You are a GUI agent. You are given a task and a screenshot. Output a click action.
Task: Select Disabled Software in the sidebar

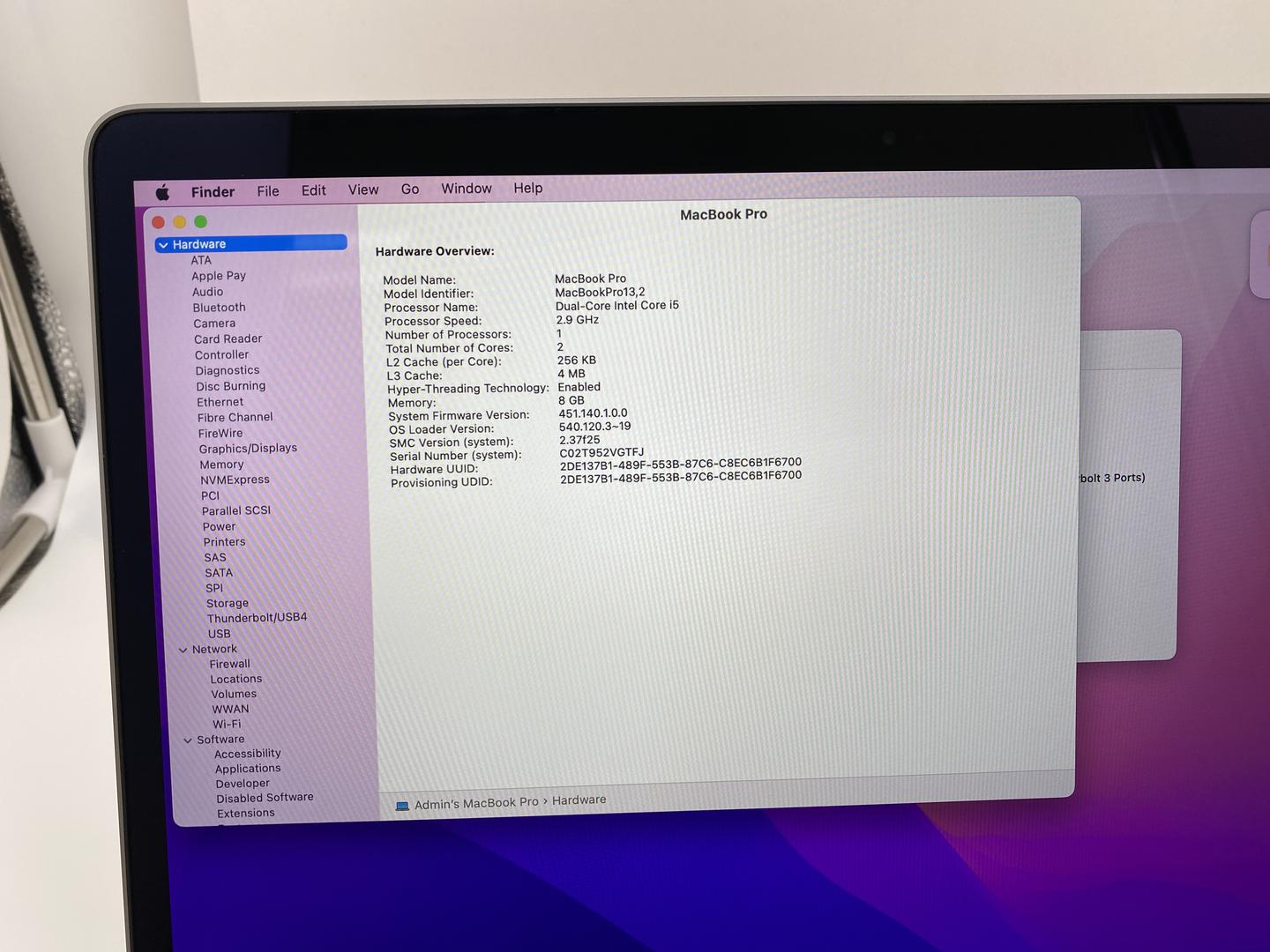(x=265, y=798)
